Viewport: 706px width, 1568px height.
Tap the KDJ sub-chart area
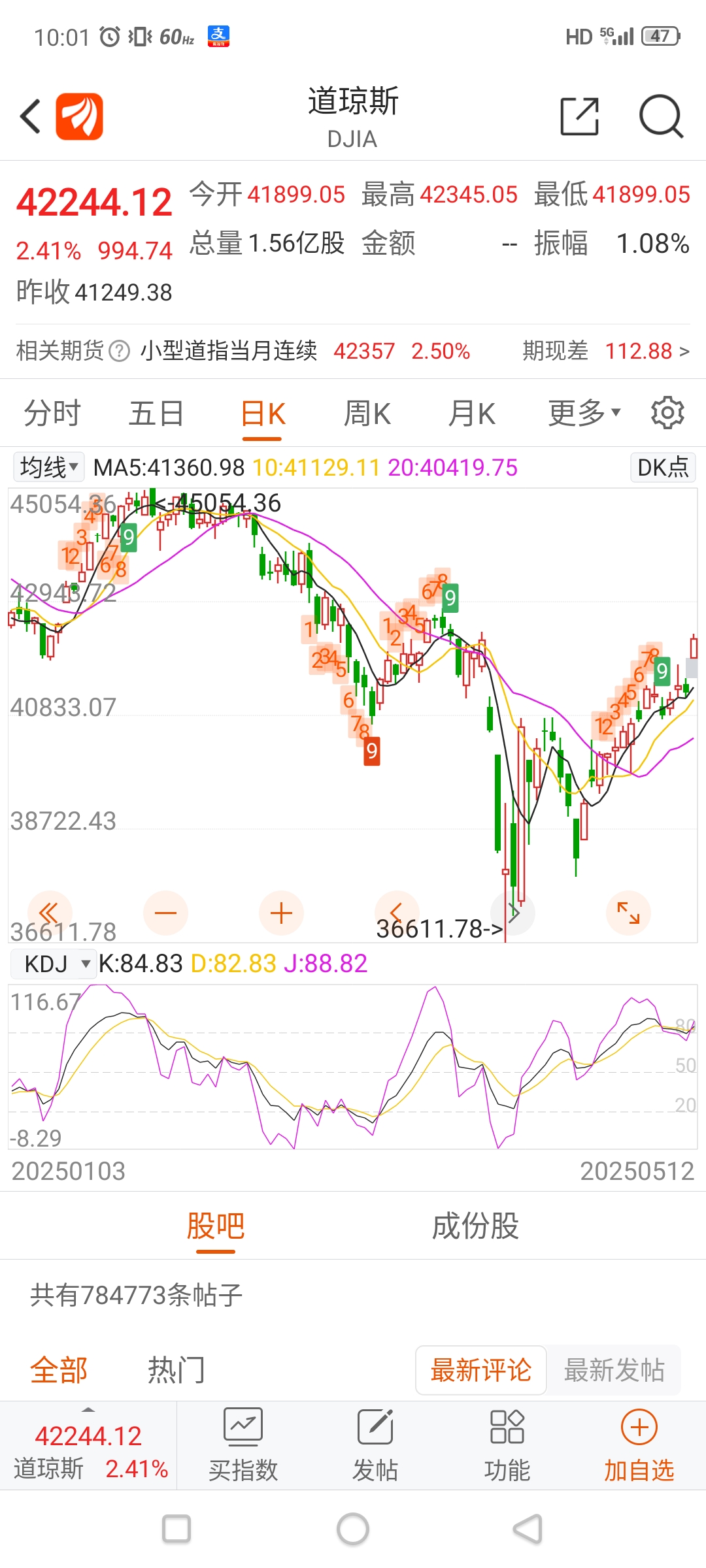353,1067
